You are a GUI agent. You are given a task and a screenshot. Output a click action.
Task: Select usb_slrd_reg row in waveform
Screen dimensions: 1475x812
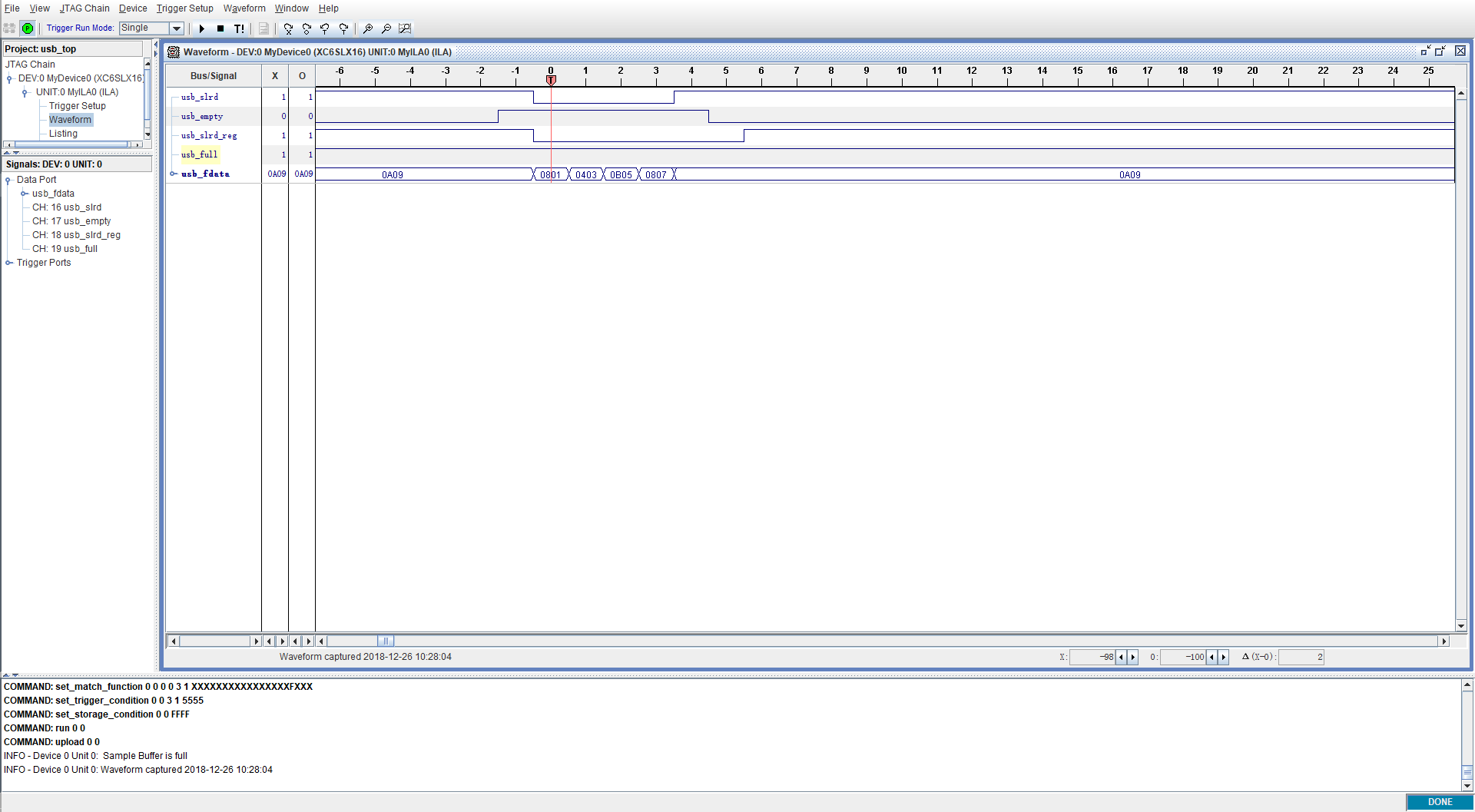pyautogui.click(x=209, y=135)
